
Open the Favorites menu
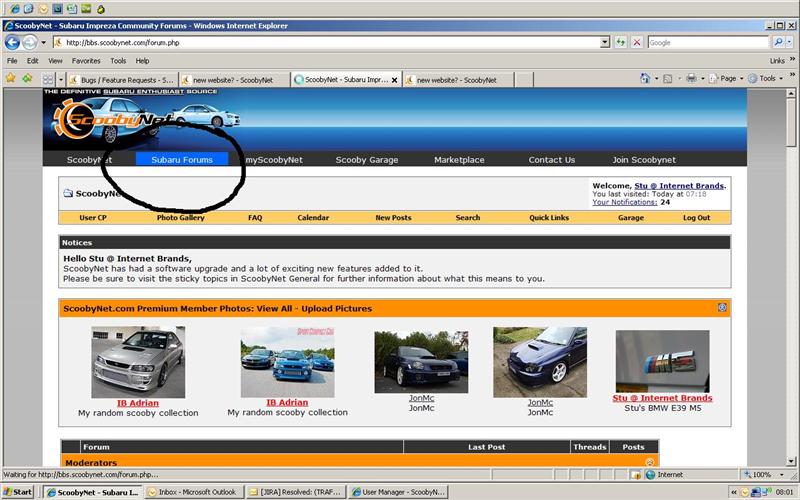pos(85,61)
